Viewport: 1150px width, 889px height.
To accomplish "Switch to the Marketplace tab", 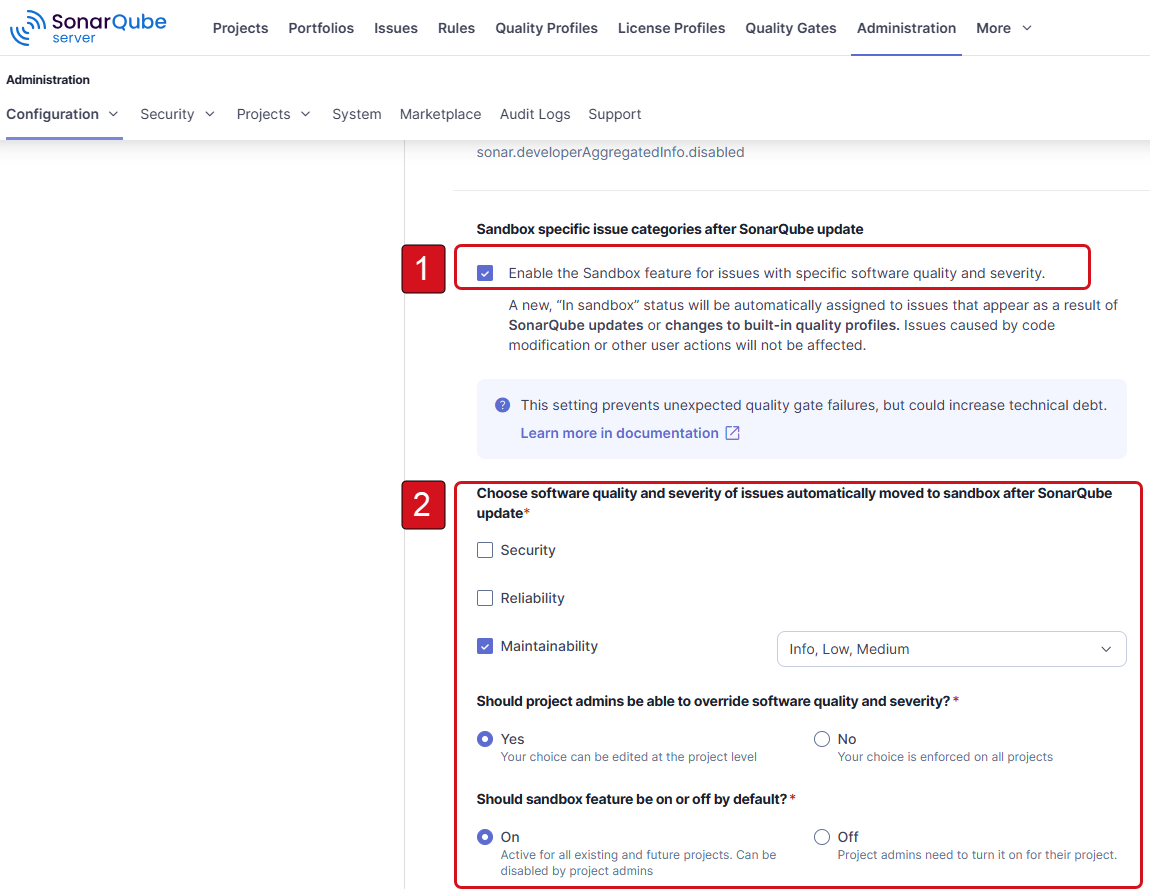I will [440, 114].
